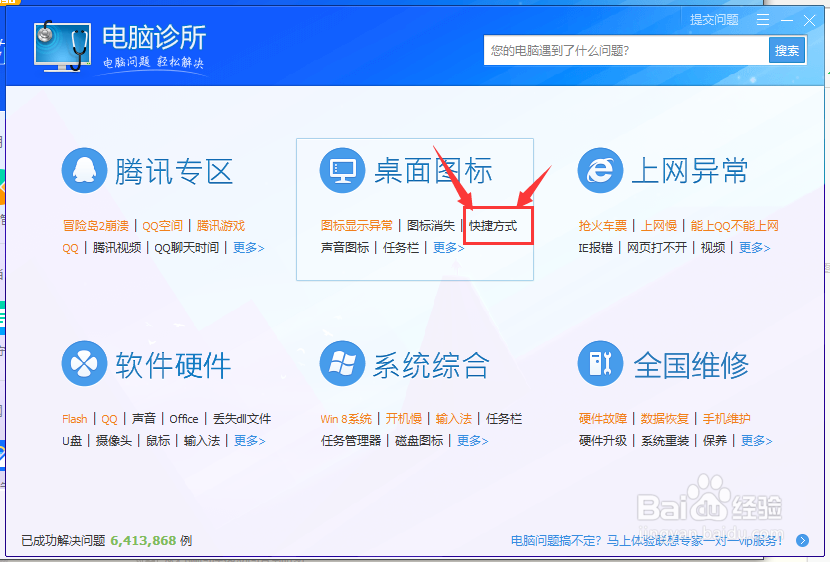The height and width of the screenshot is (562, 830).
Task: Expand 更多> in 软件硬件 section
Action: pyautogui.click(x=250, y=441)
